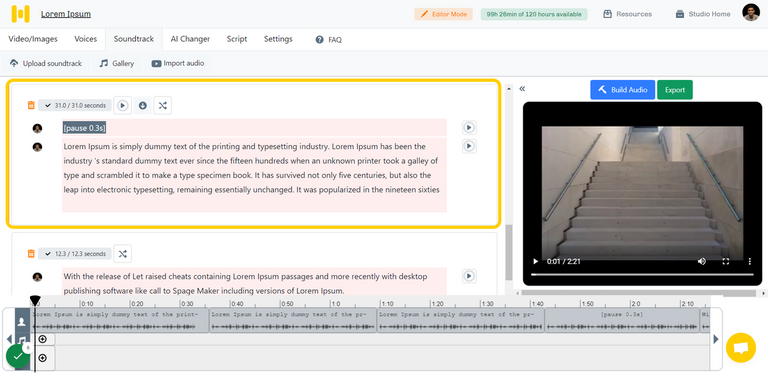This screenshot has height=373, width=768.
Task: Select the [pause 0.3s] timeline clip
Action: click(622, 321)
